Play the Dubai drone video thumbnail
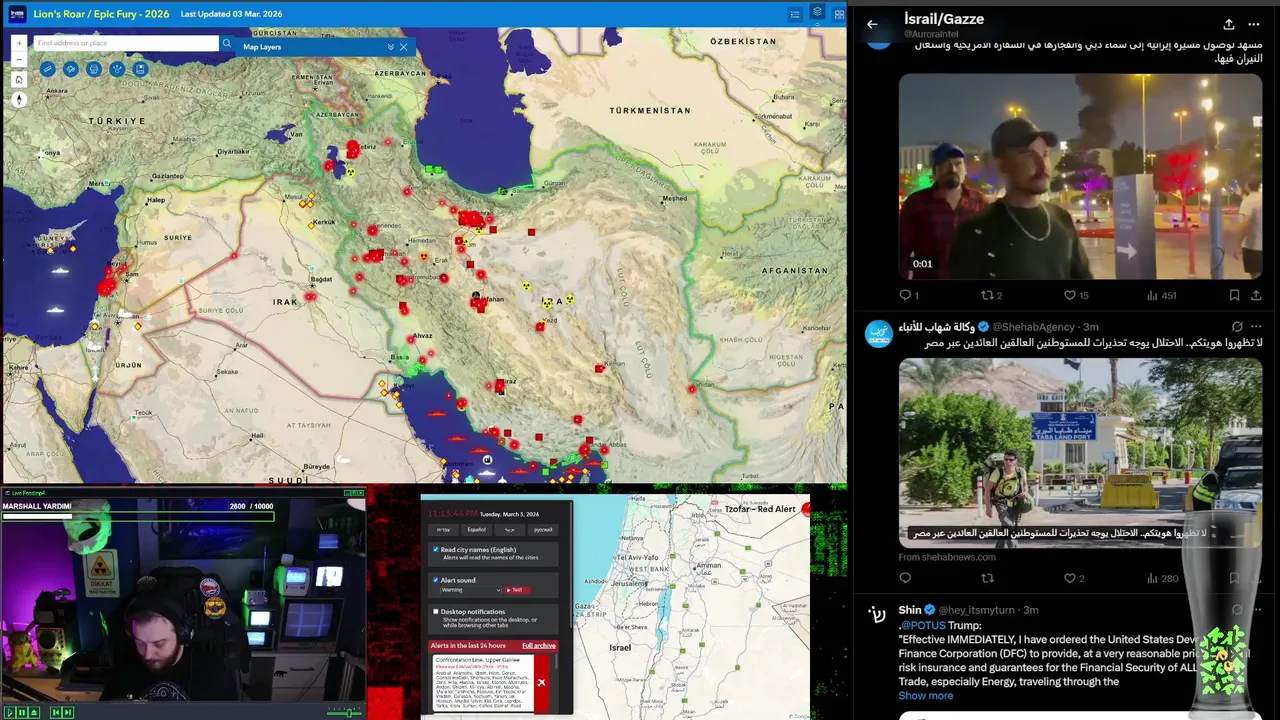The image size is (1280, 720). click(1080, 176)
